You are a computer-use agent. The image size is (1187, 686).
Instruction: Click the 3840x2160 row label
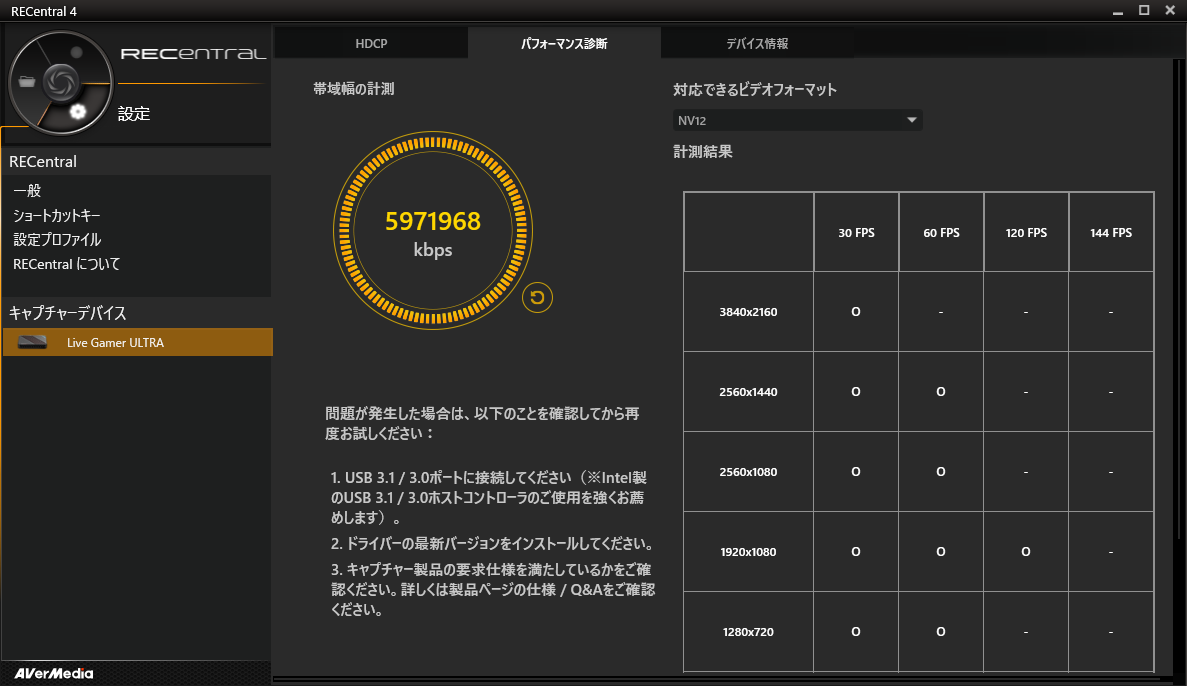748,312
